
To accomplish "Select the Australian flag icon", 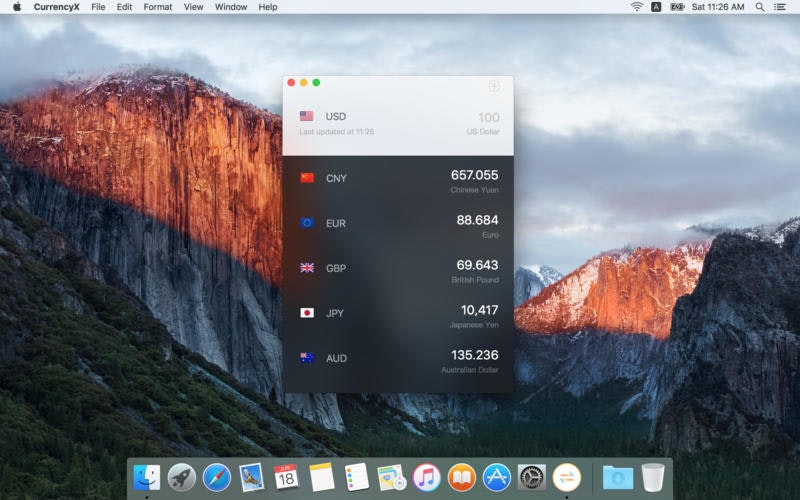I will coord(307,358).
